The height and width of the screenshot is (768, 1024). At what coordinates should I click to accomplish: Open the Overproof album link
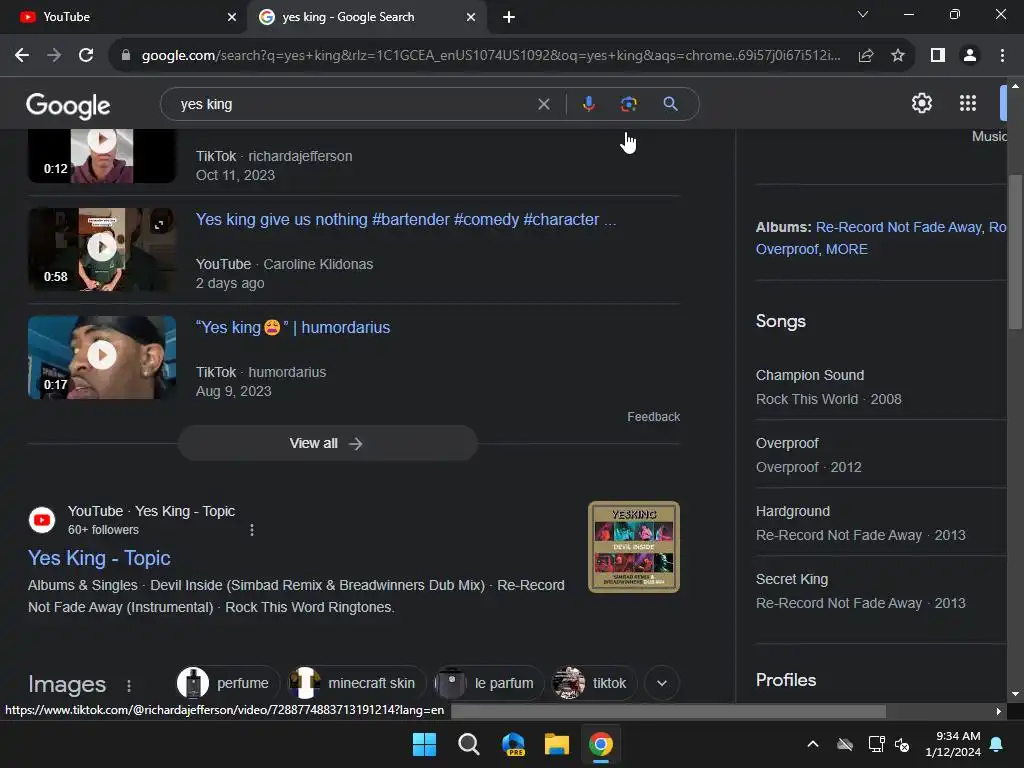tap(786, 249)
